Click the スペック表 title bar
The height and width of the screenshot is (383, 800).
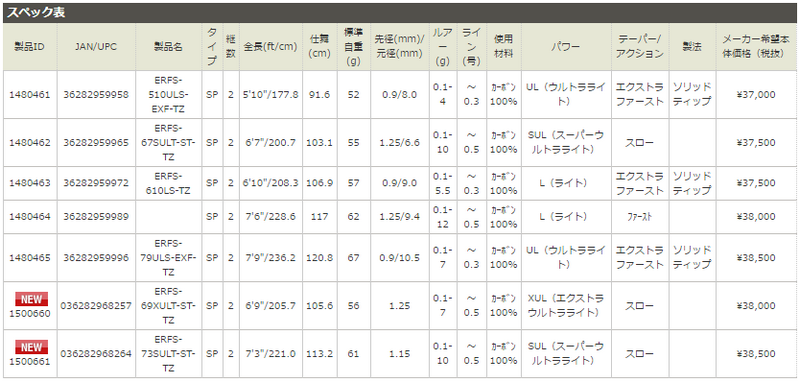(400, 13)
